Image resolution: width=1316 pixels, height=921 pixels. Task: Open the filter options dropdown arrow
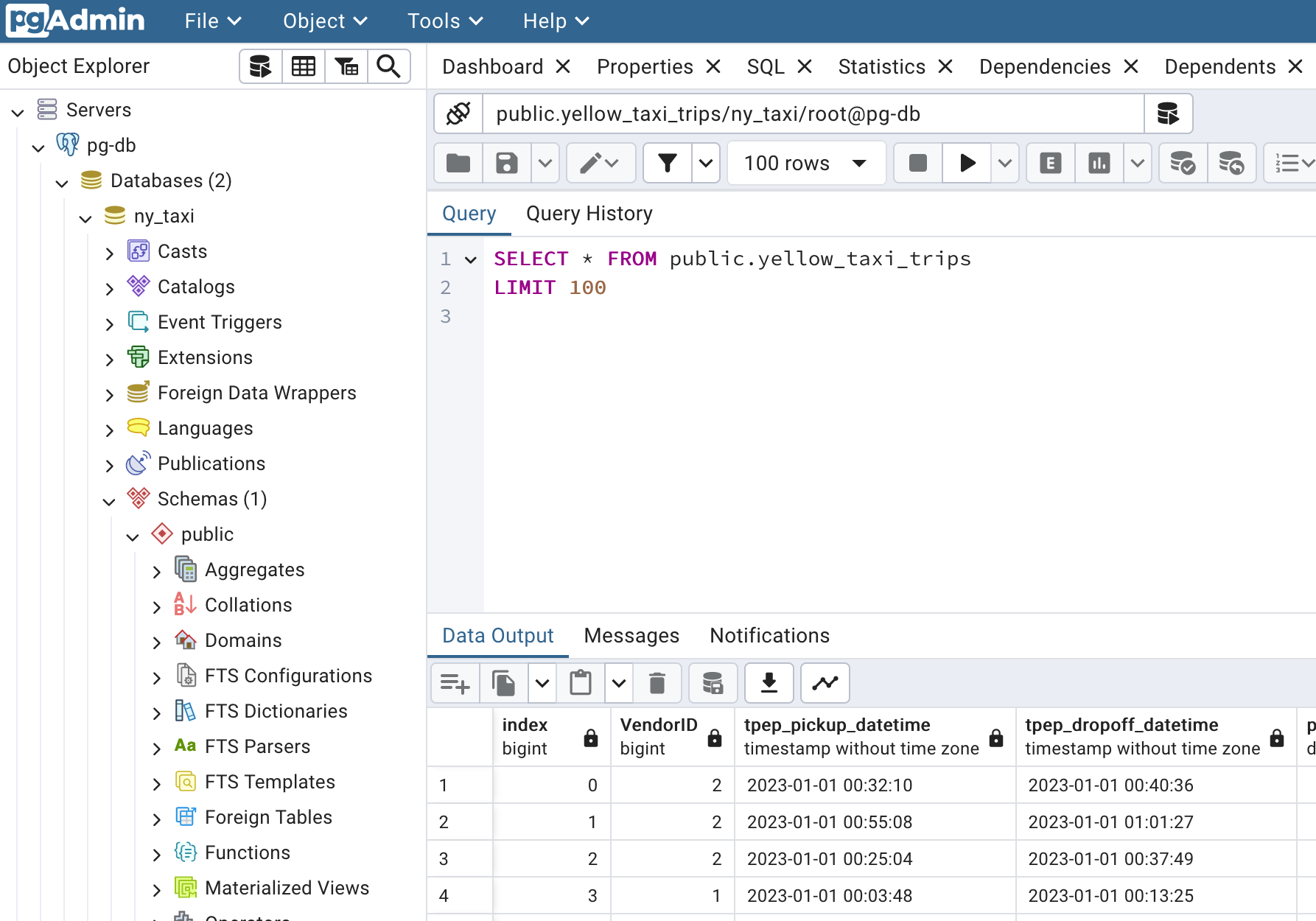click(x=706, y=163)
